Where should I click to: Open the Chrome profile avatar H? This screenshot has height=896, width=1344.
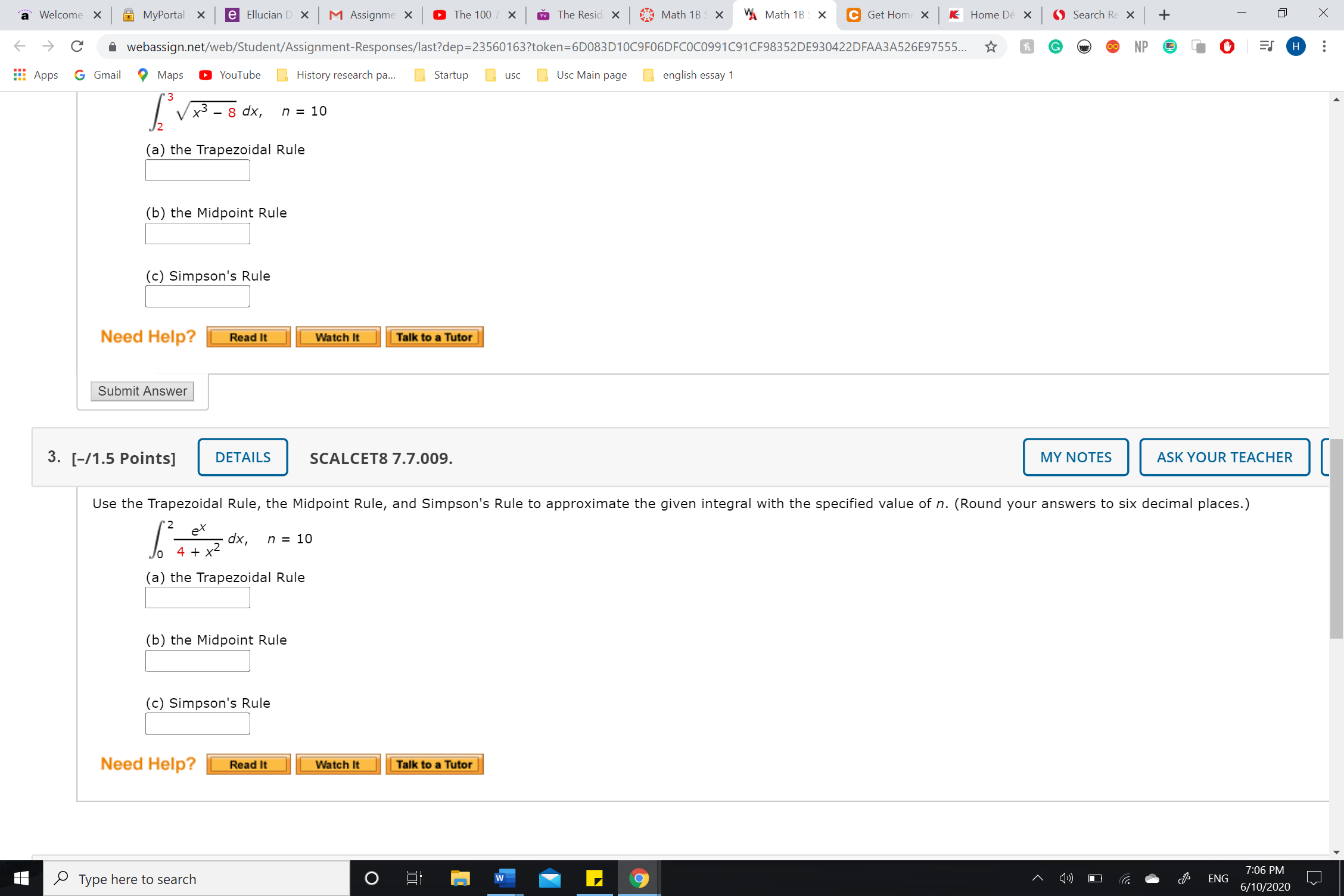(x=1296, y=46)
